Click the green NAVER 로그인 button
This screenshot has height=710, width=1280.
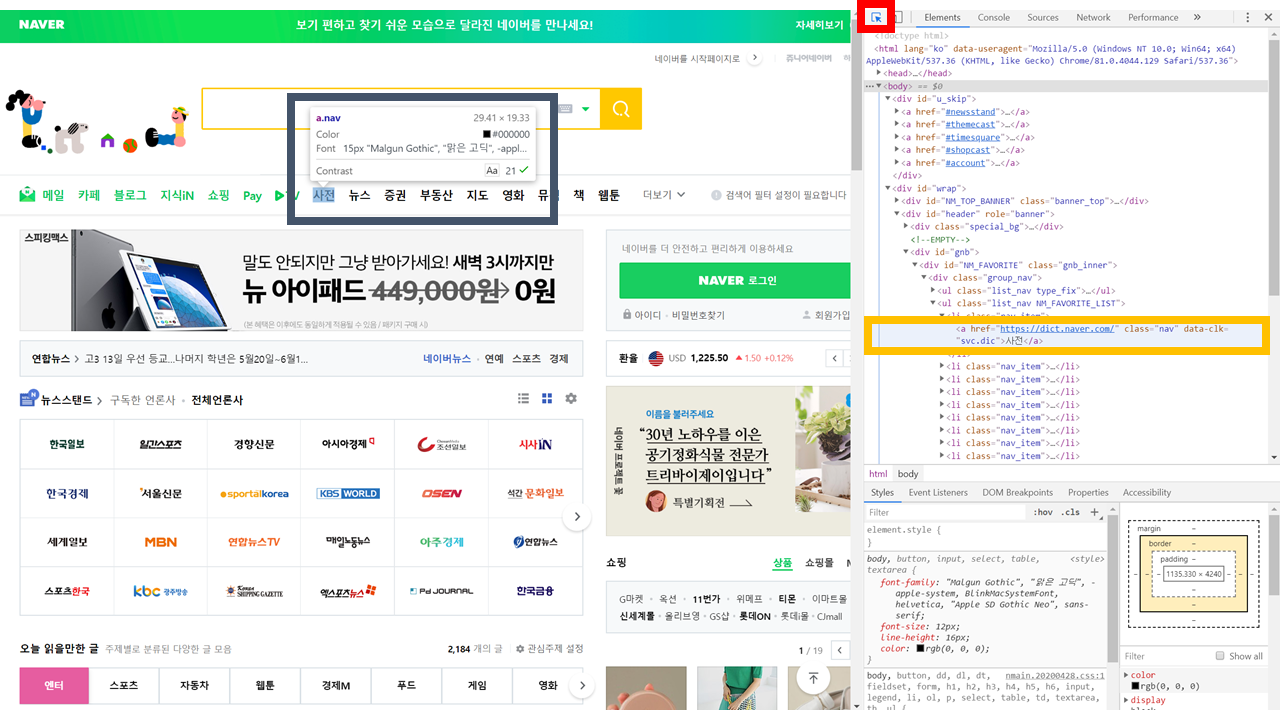click(x=733, y=280)
